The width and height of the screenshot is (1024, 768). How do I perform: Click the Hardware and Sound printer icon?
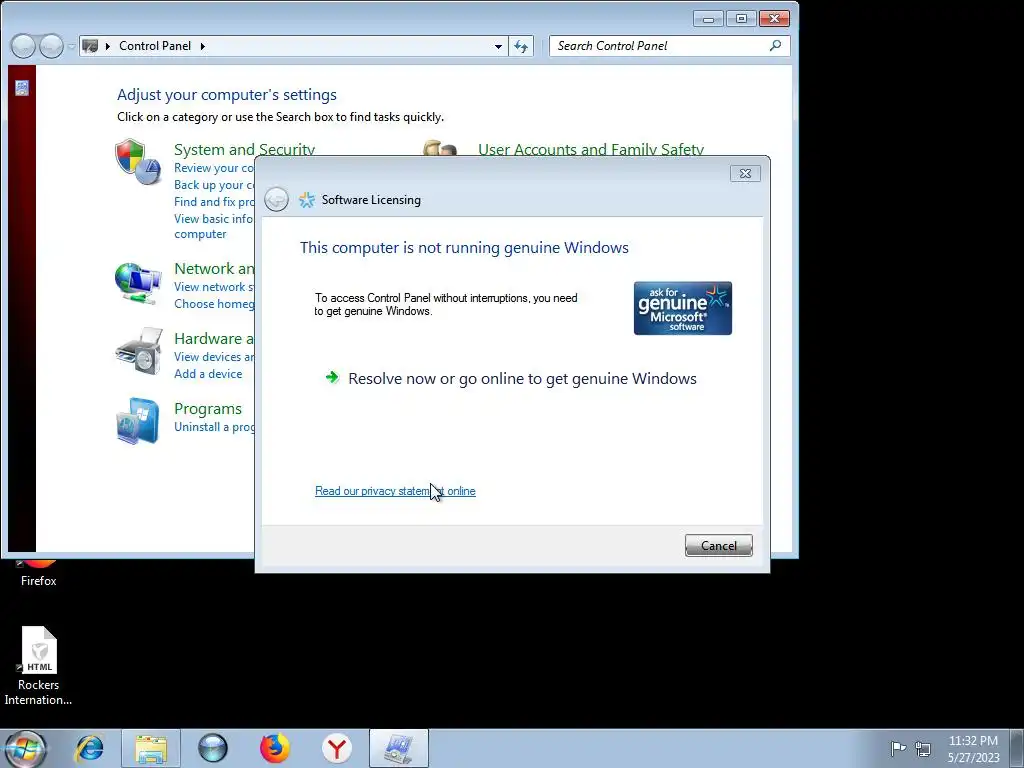[x=138, y=352]
